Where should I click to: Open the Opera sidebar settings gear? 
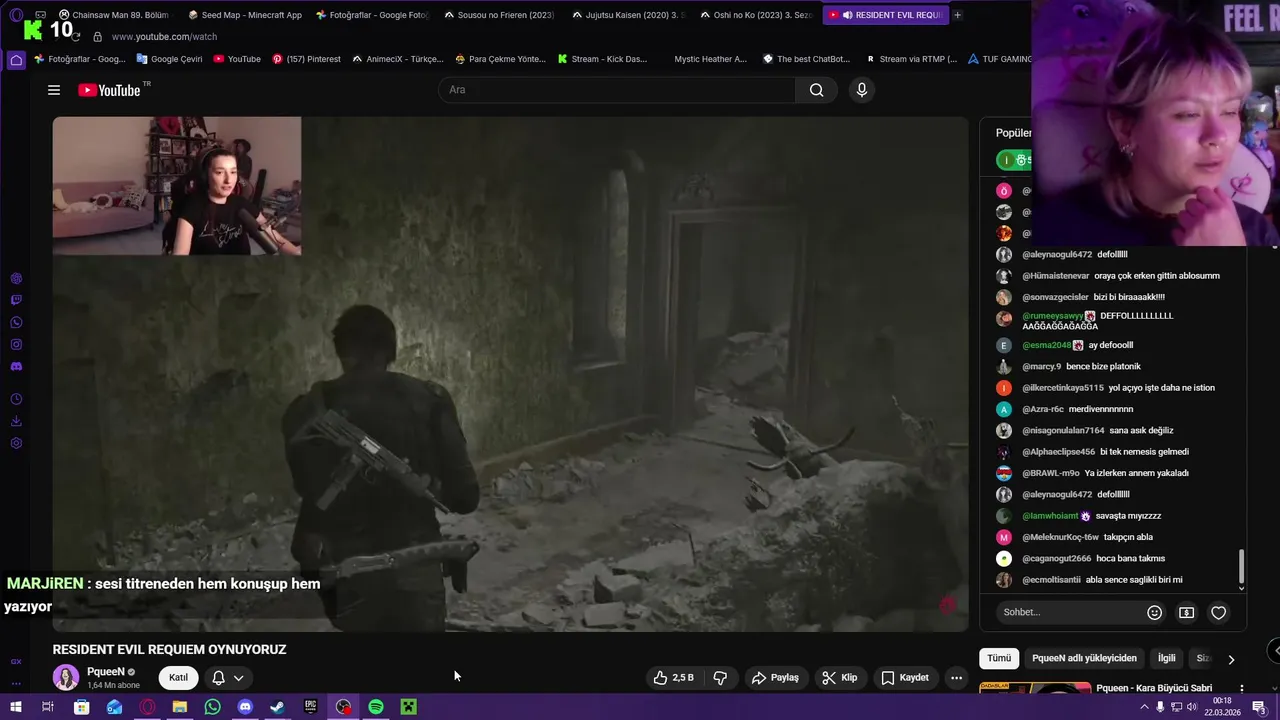(x=16, y=443)
